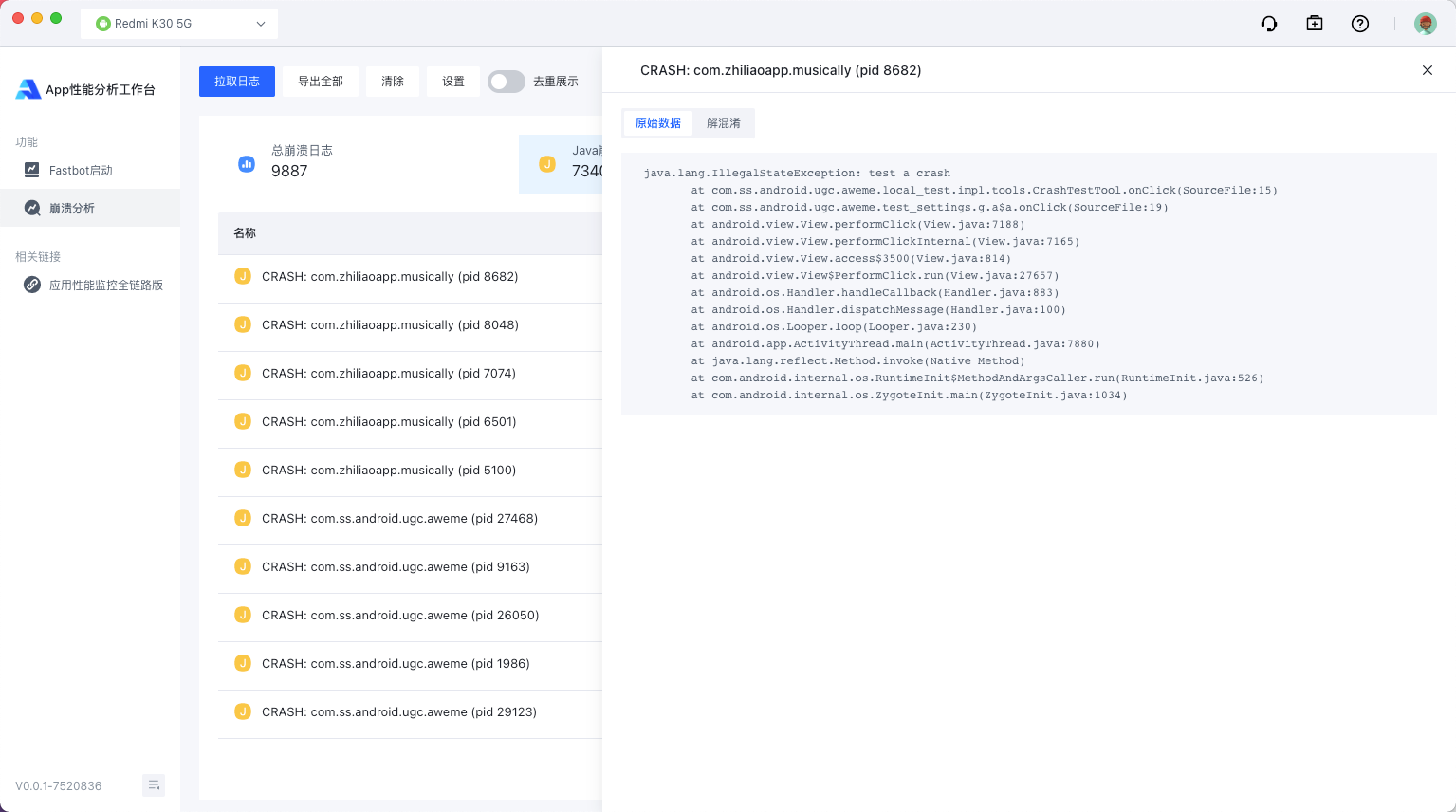Click the IllegalStateException line in the stack trace

(x=797, y=174)
